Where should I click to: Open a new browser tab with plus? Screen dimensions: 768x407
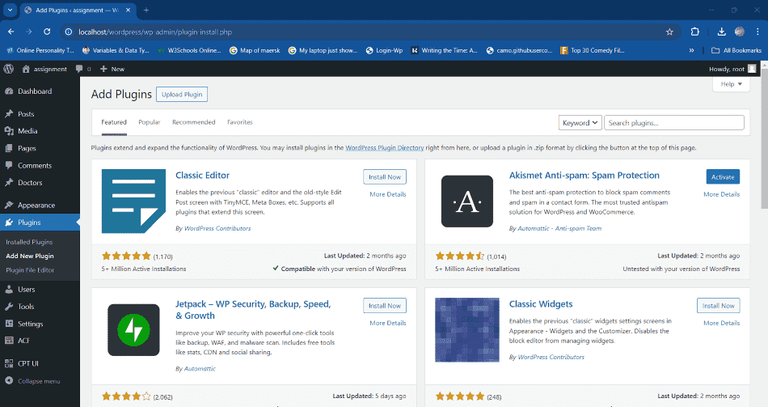coord(146,10)
